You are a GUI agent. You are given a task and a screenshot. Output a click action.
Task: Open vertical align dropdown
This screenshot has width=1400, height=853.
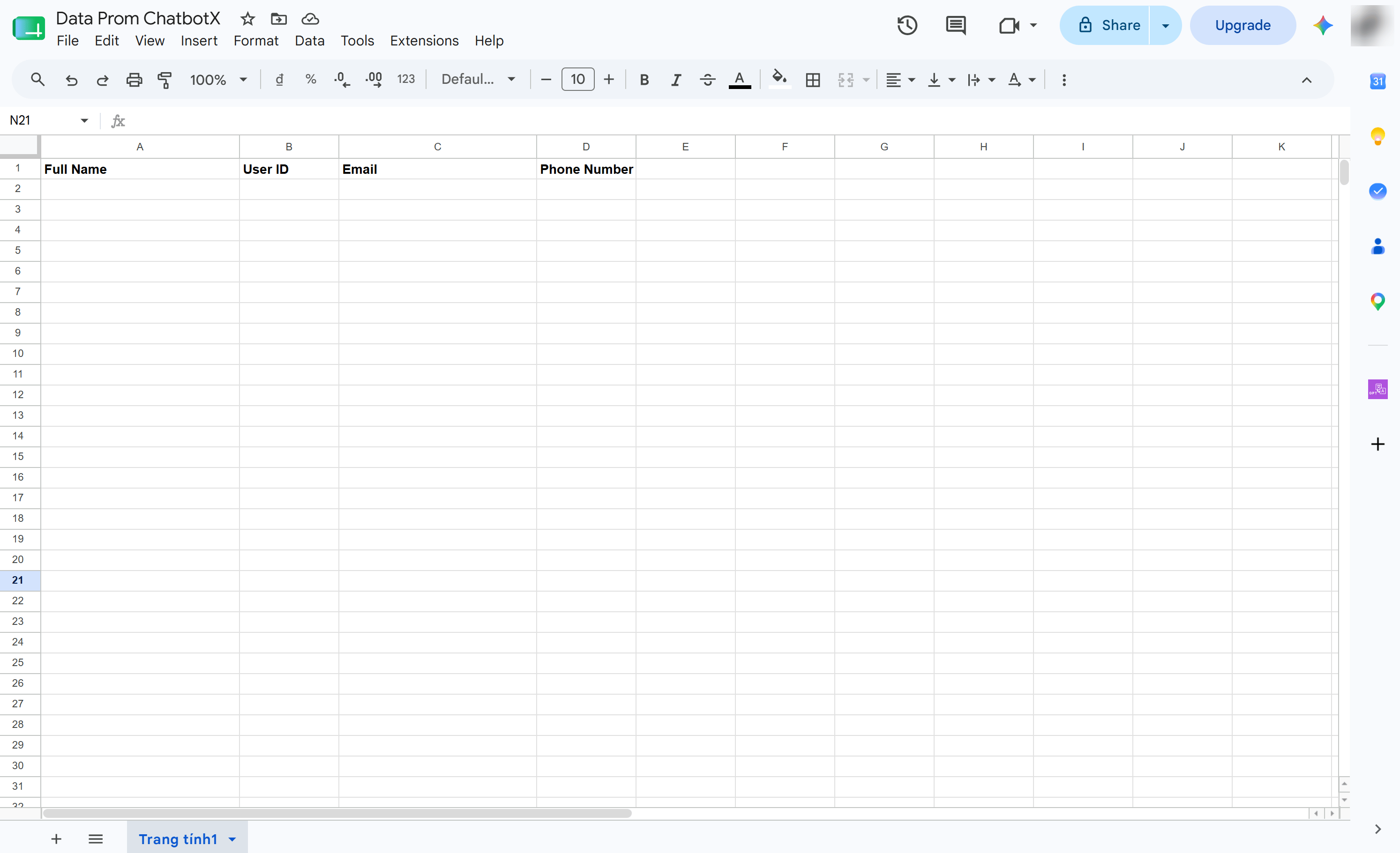pyautogui.click(x=941, y=80)
